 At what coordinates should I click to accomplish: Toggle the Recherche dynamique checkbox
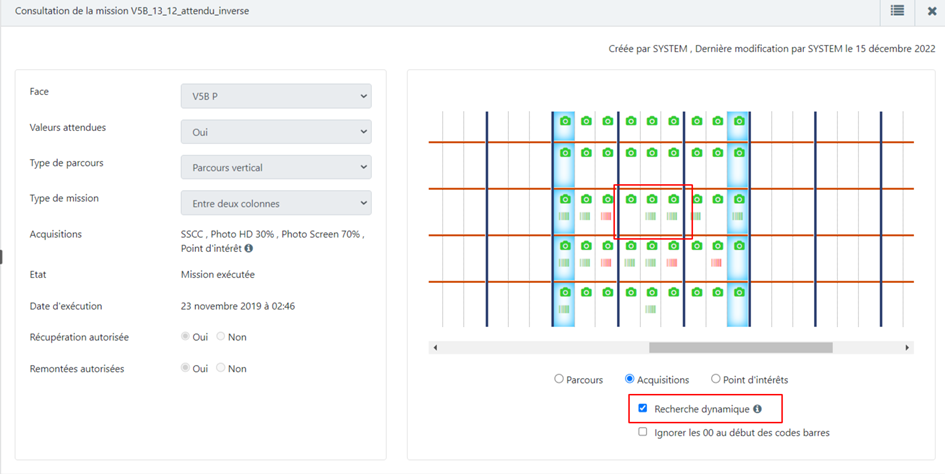point(643,408)
